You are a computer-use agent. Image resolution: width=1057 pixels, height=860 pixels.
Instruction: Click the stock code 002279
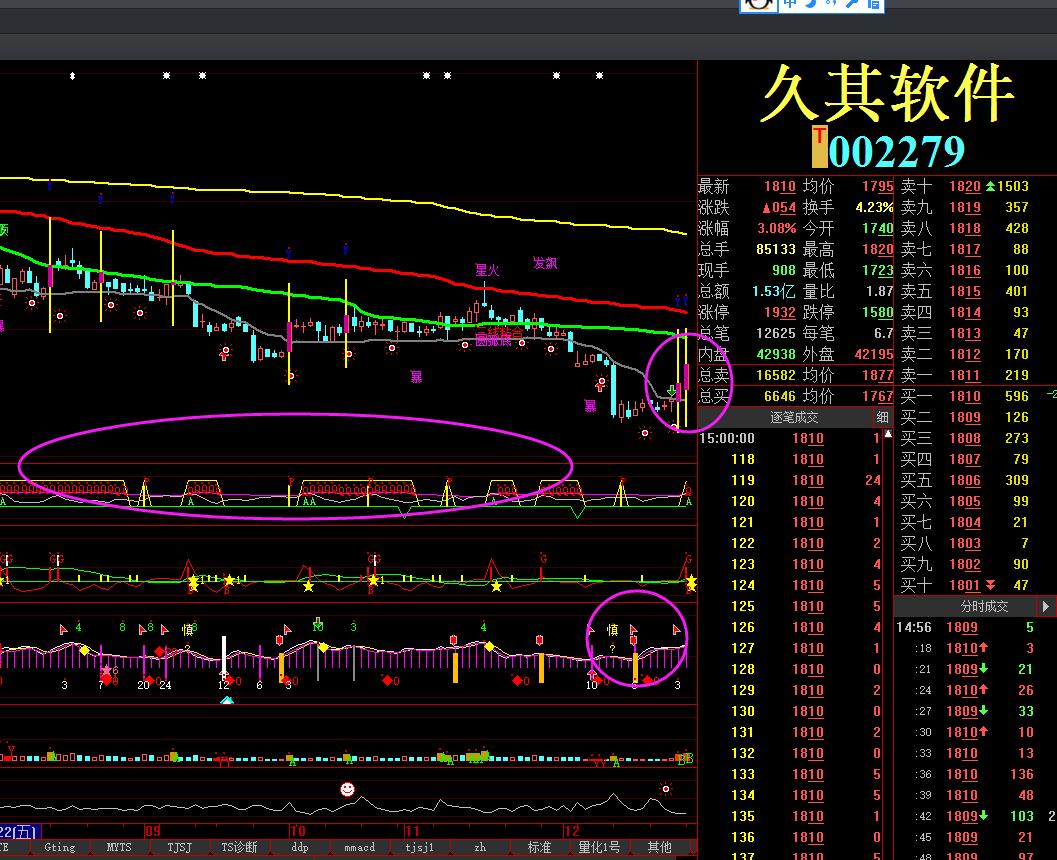[896, 151]
